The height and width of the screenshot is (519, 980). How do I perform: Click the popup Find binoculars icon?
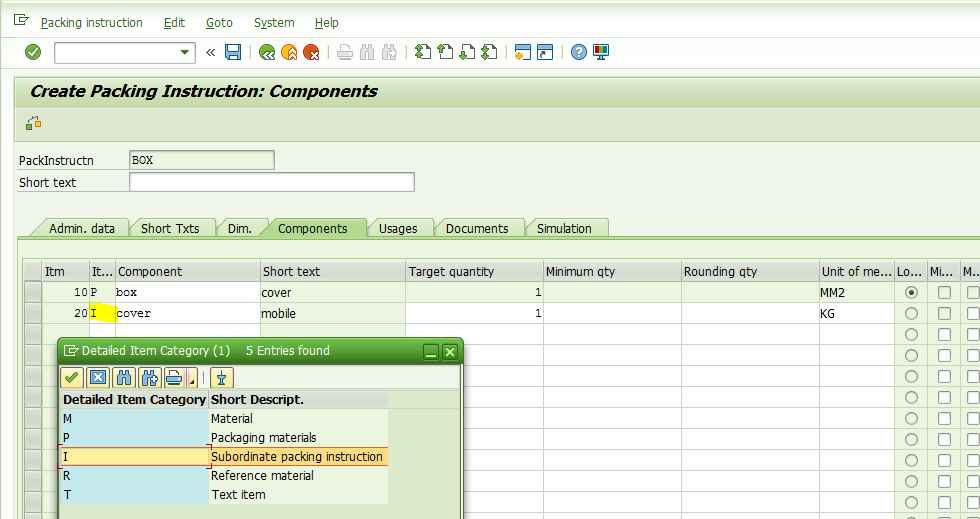click(x=124, y=378)
